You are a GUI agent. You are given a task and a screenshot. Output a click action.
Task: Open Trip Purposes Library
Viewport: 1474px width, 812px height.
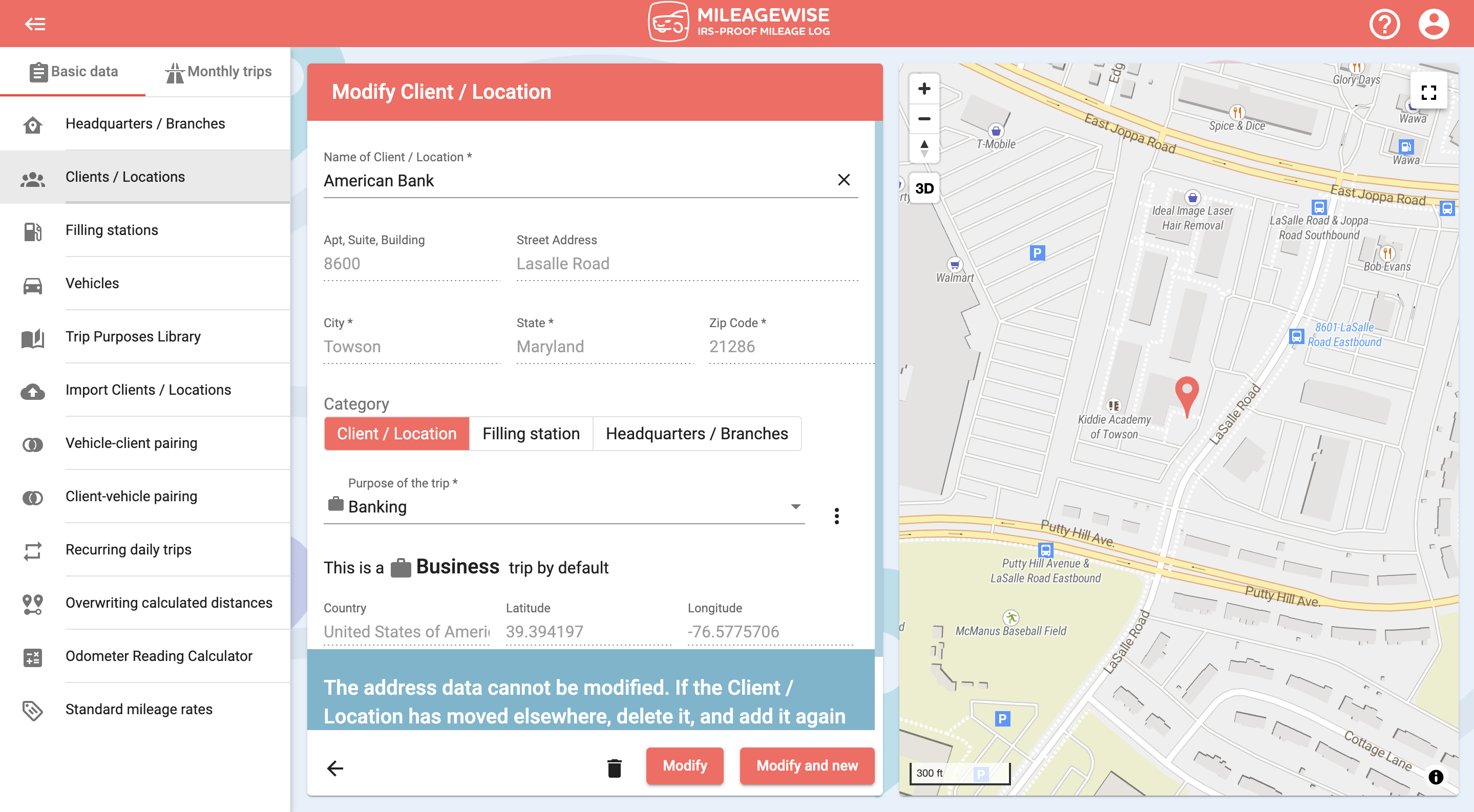pyautogui.click(x=145, y=336)
